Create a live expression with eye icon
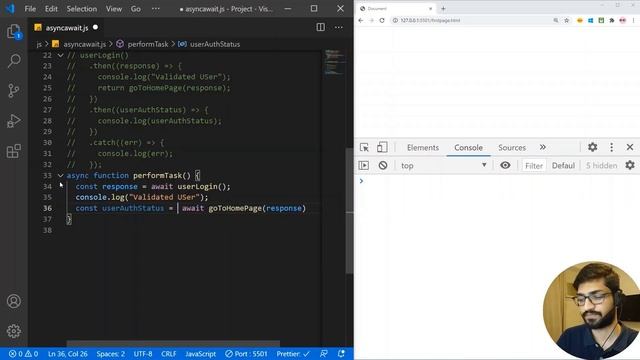The height and width of the screenshot is (360, 640). [x=505, y=165]
